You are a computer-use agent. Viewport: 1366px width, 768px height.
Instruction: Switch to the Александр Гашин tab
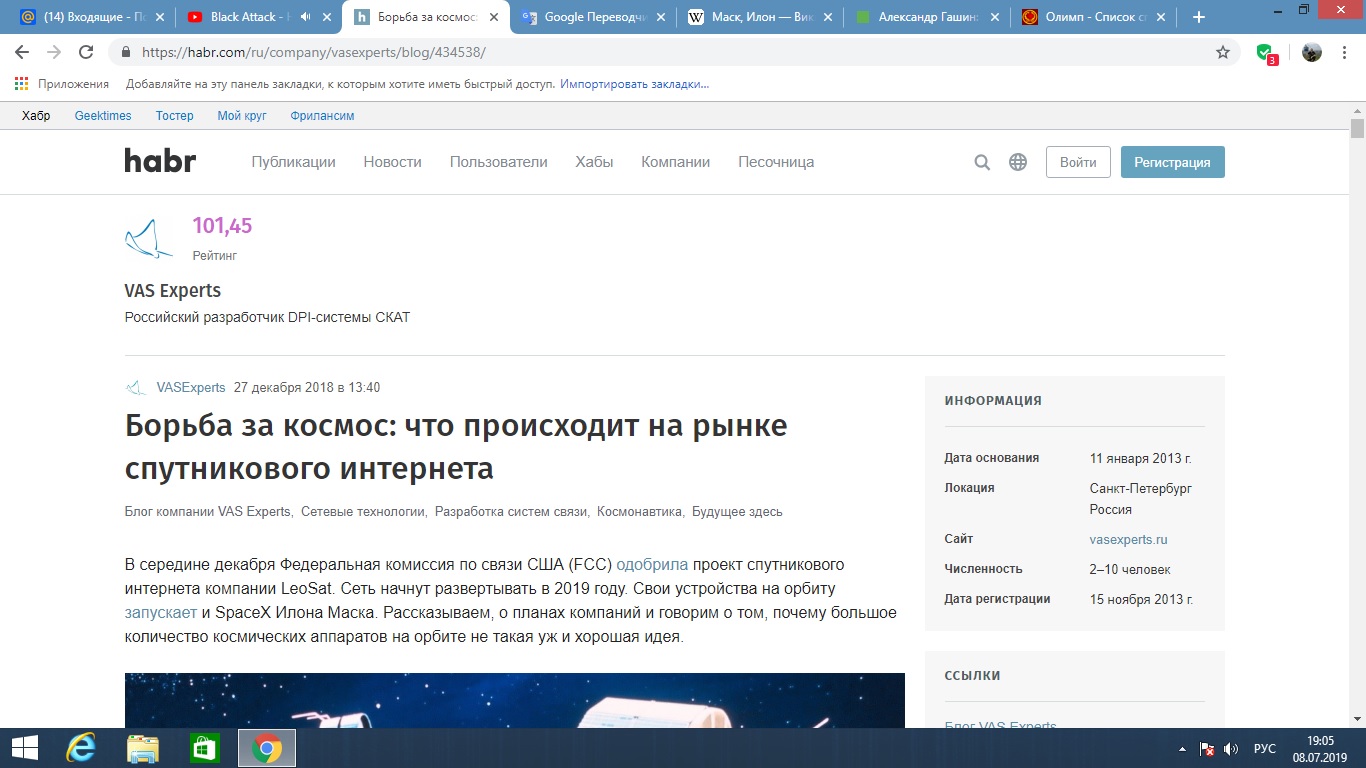(925, 17)
